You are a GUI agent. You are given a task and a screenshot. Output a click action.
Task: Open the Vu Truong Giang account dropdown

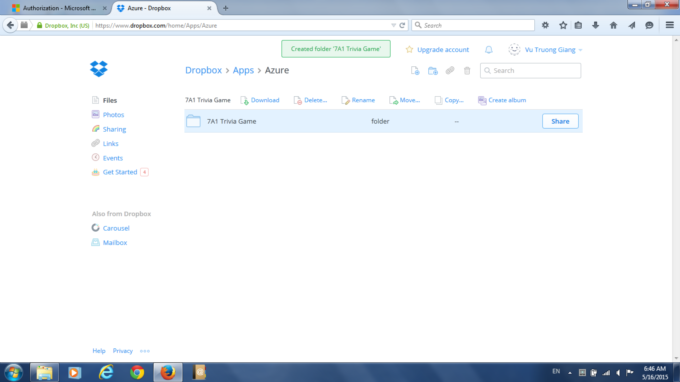point(553,50)
